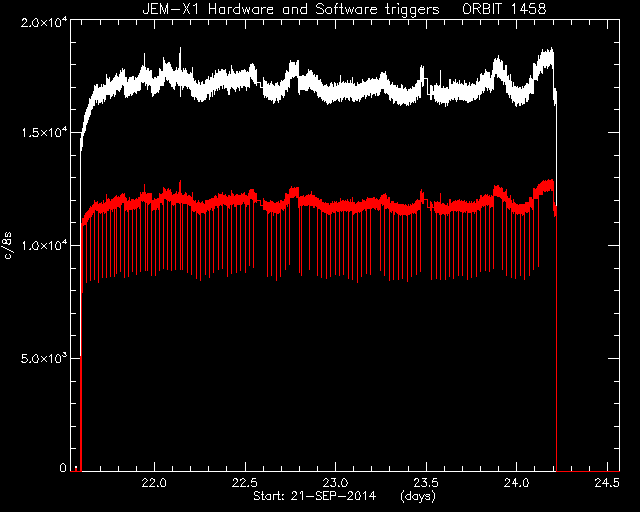Click the 22.0 x-axis tick label
640x512 pixels.
(154, 483)
